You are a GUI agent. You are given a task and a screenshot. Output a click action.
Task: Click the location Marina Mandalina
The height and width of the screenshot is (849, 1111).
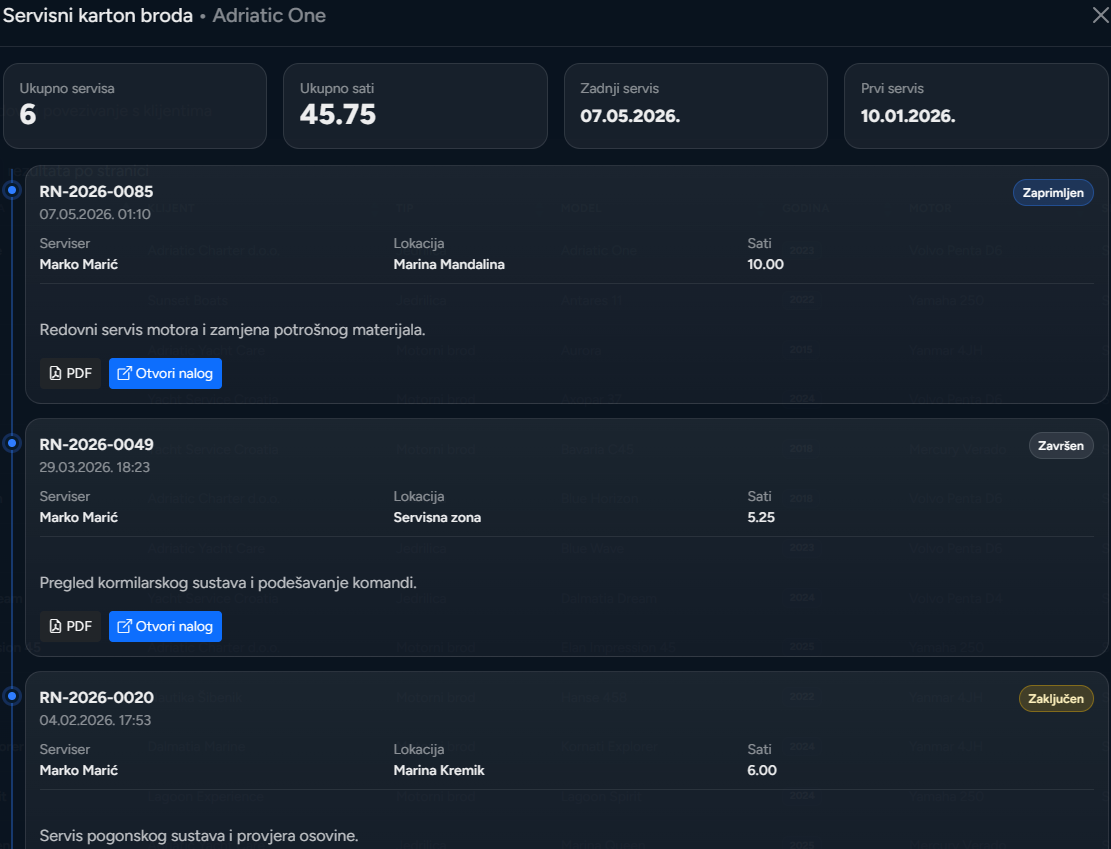click(x=449, y=264)
